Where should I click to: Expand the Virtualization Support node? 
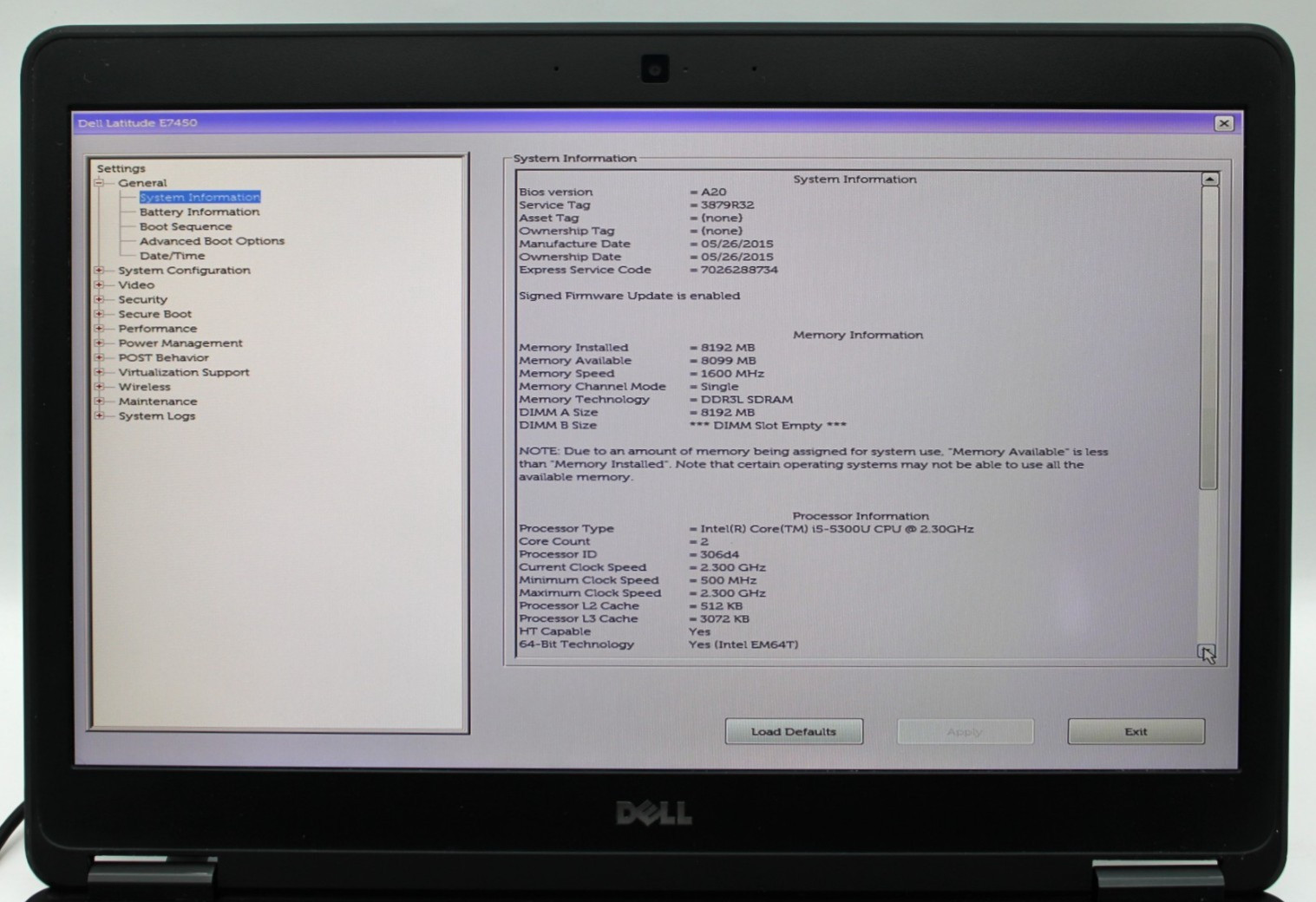99,372
